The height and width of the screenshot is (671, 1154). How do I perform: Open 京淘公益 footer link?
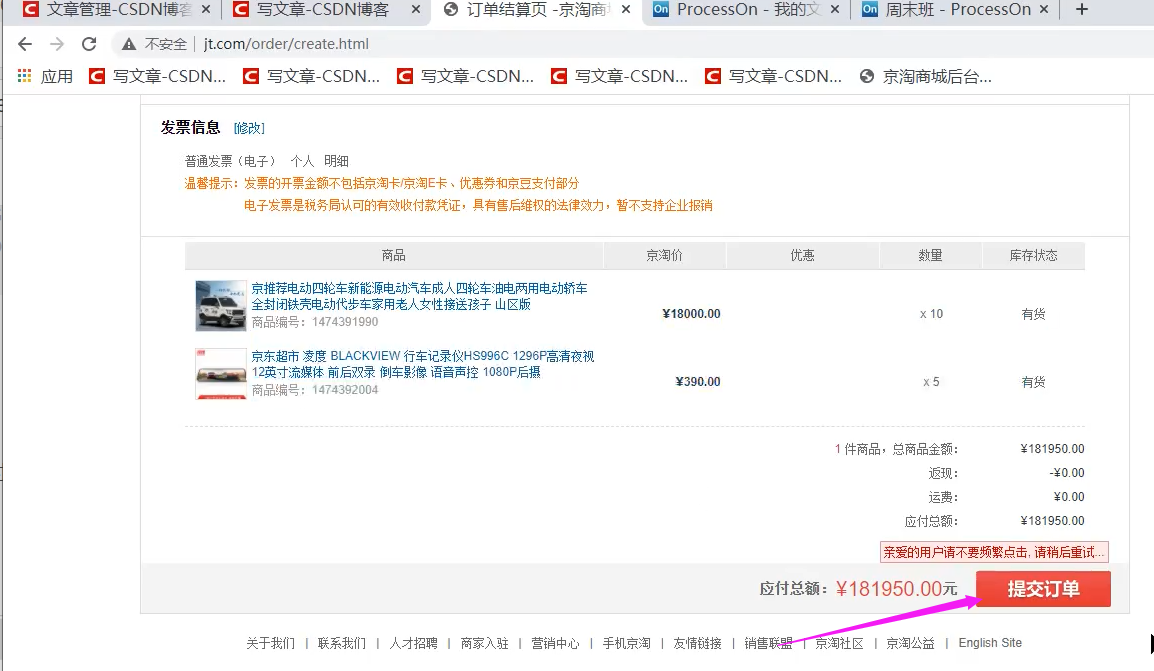tap(910, 643)
